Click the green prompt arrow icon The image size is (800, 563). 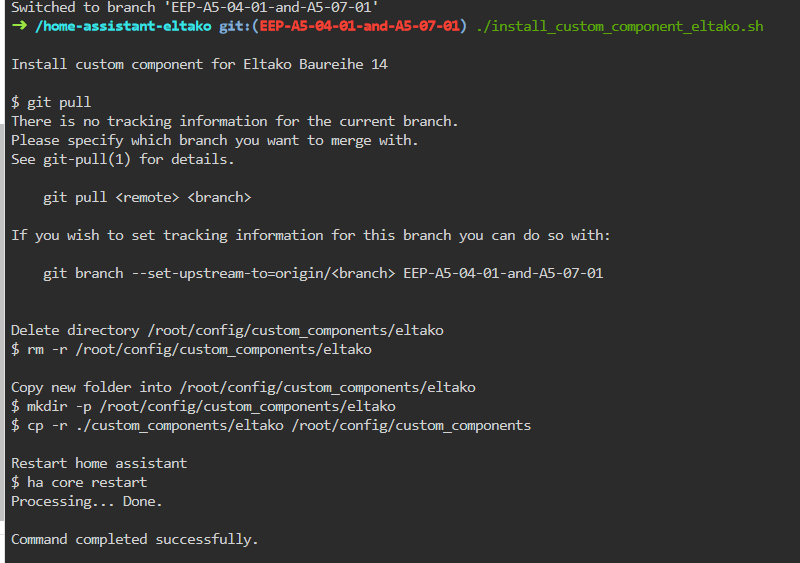pyautogui.click(x=19, y=26)
